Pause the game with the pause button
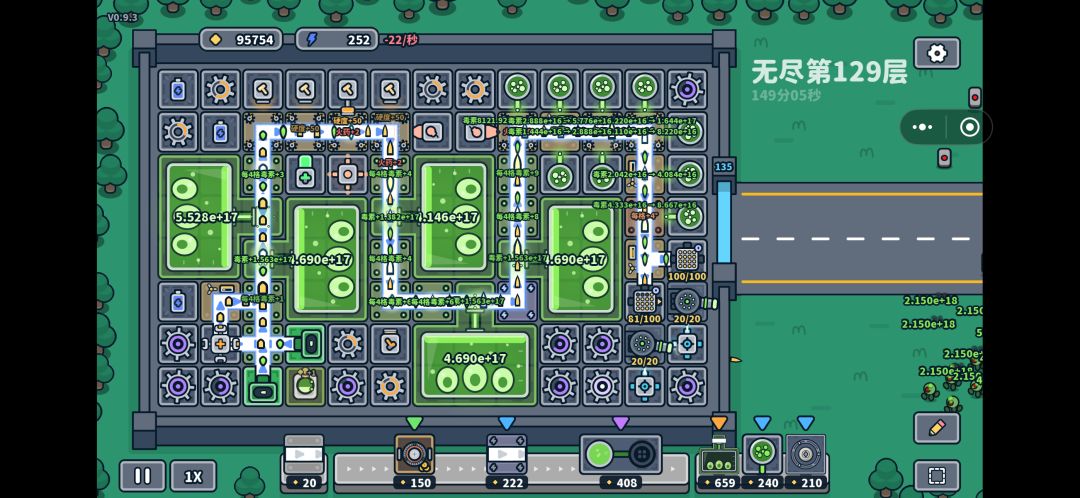1080x498 pixels. tap(143, 476)
